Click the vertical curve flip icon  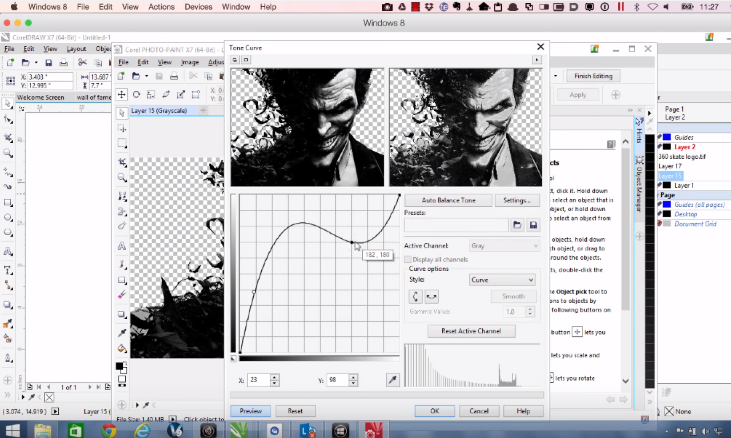(x=415, y=296)
